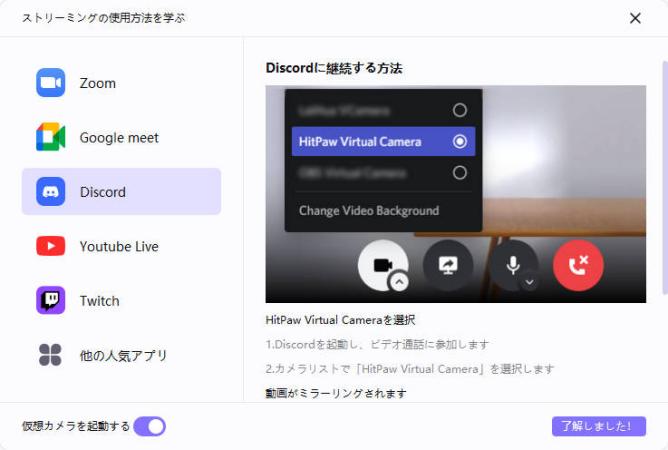Screen dimensions: 668x450
Task: Click step 1 Discordを起動し text
Action: point(377,344)
